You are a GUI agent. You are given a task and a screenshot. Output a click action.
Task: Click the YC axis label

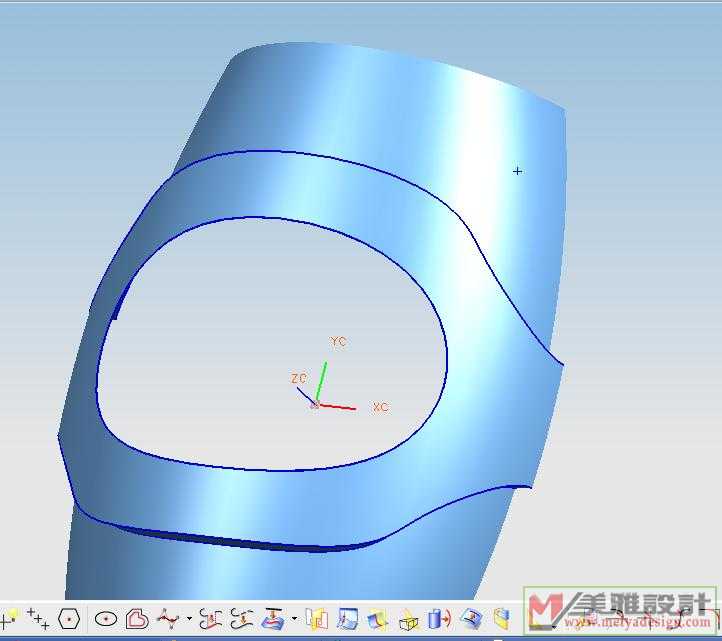pos(338,342)
